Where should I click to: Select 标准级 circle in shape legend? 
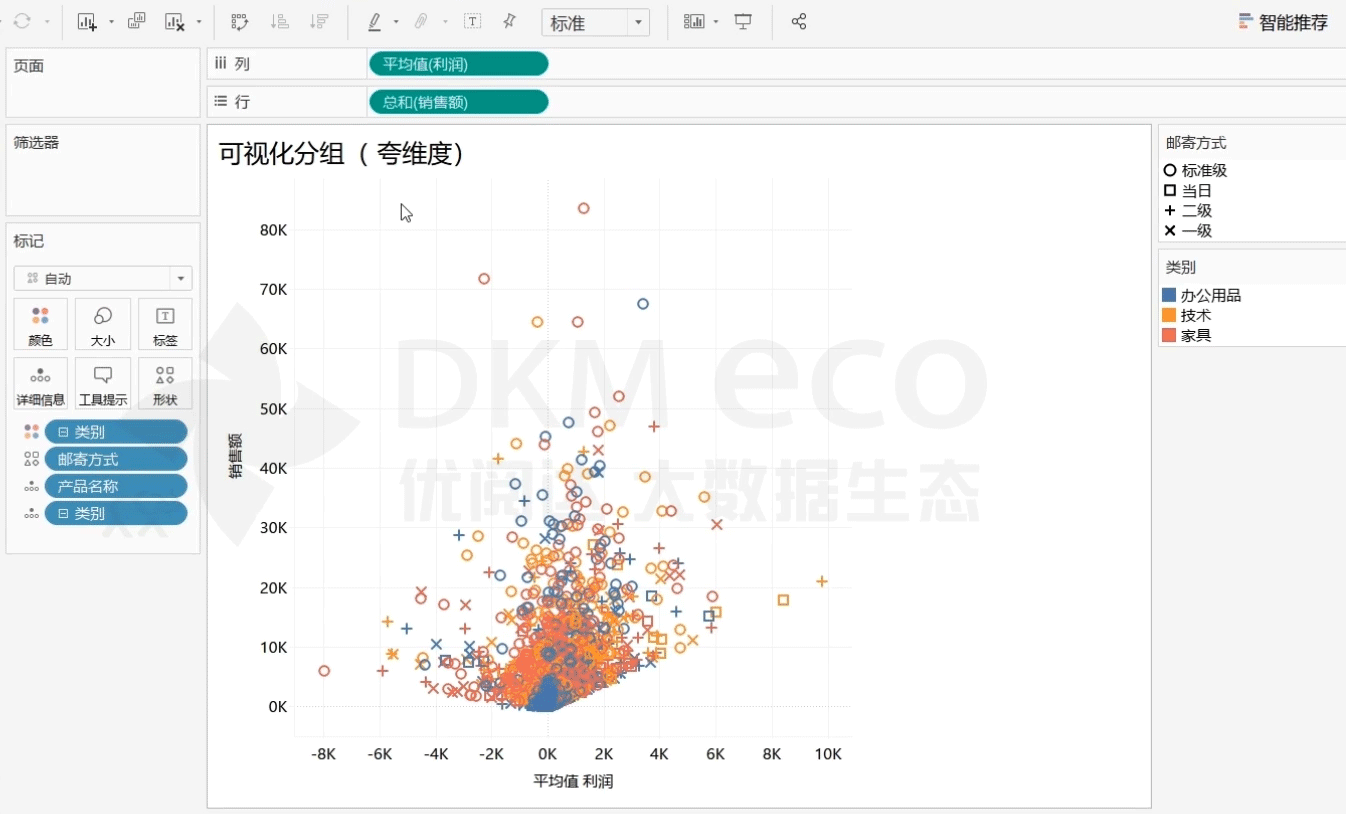[x=1170, y=171]
